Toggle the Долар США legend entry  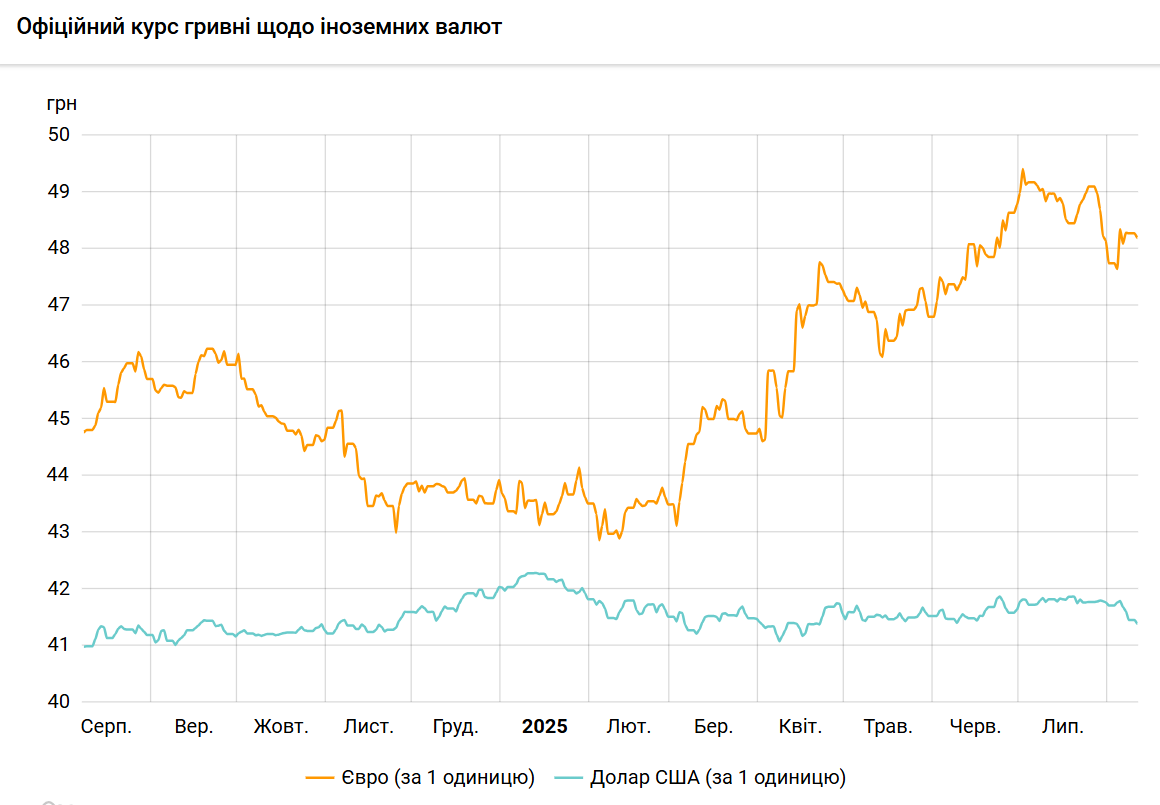[718, 777]
